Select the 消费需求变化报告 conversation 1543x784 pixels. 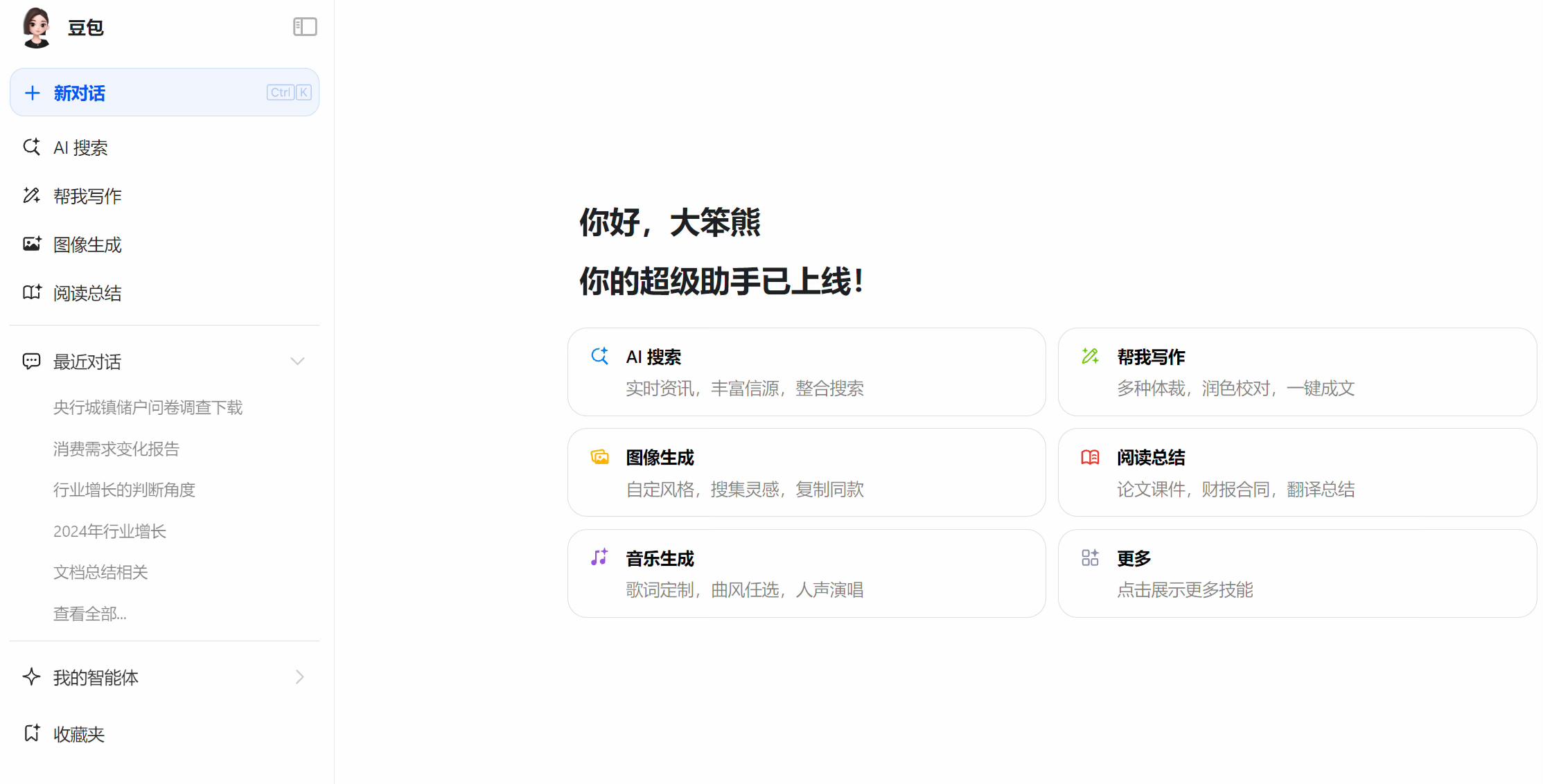(116, 448)
